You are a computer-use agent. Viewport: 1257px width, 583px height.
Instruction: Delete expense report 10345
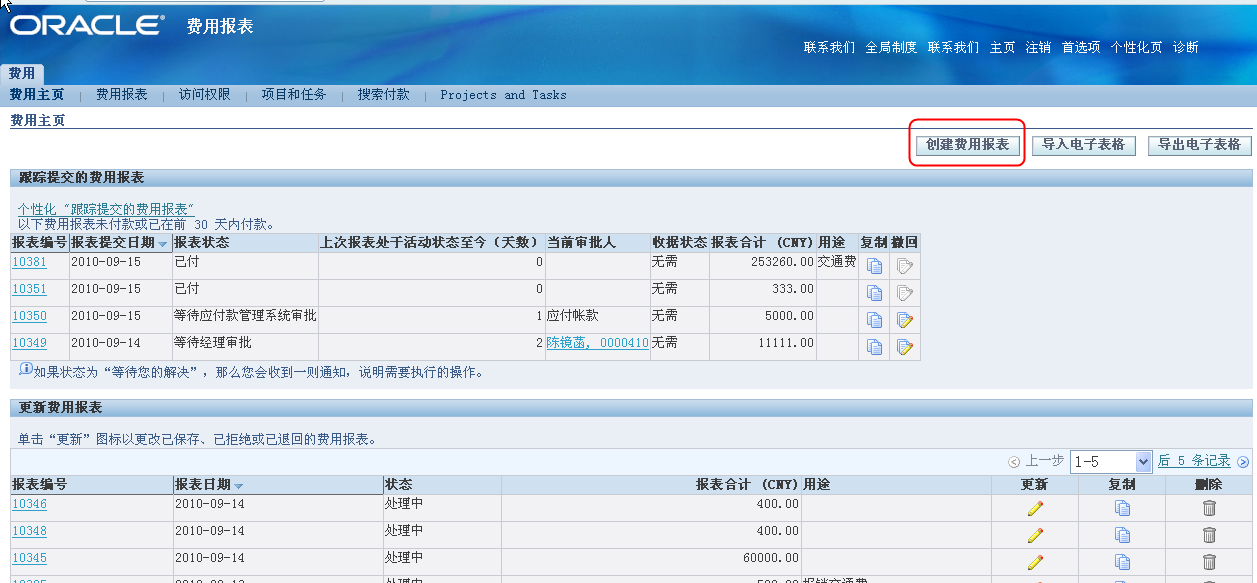[x=1209, y=560]
